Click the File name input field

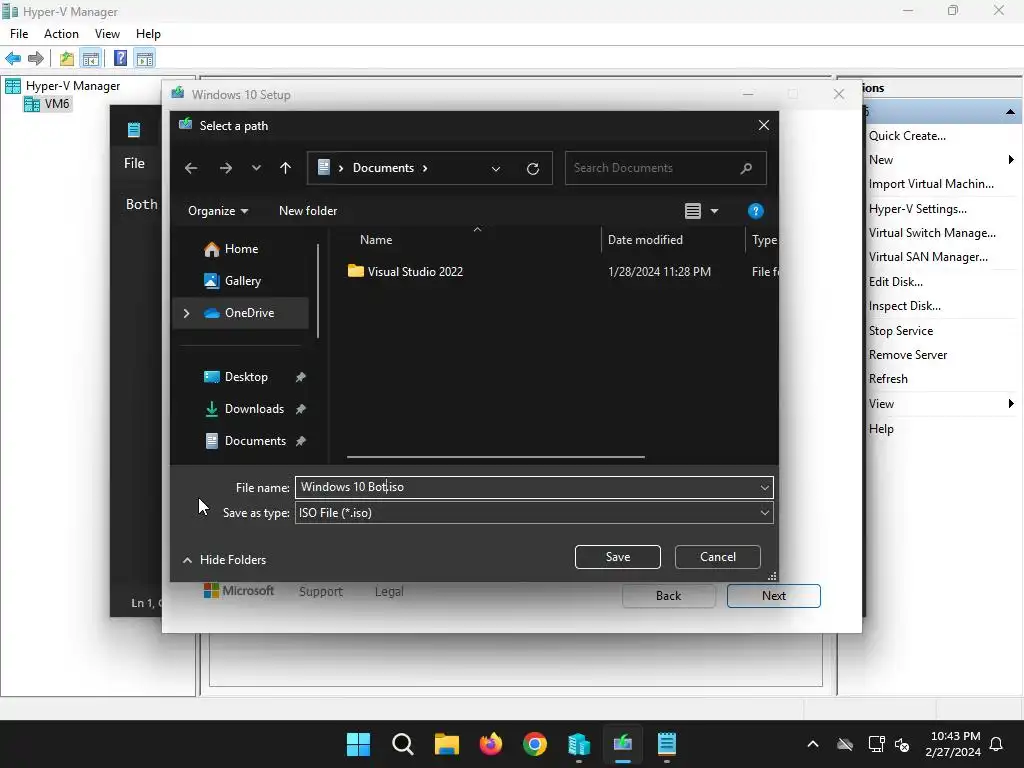526,487
